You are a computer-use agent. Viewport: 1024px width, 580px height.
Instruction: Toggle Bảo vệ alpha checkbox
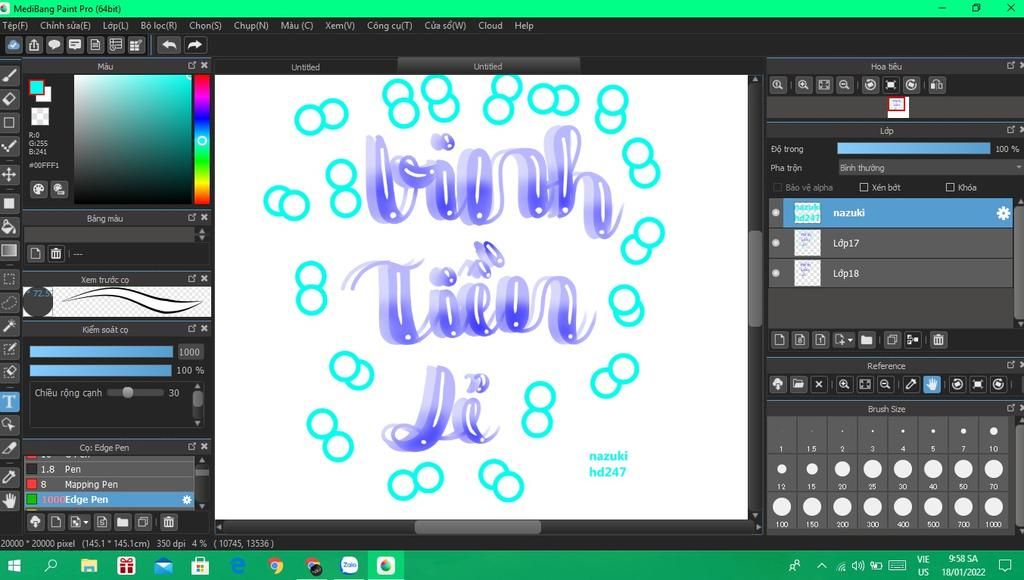[x=777, y=187]
